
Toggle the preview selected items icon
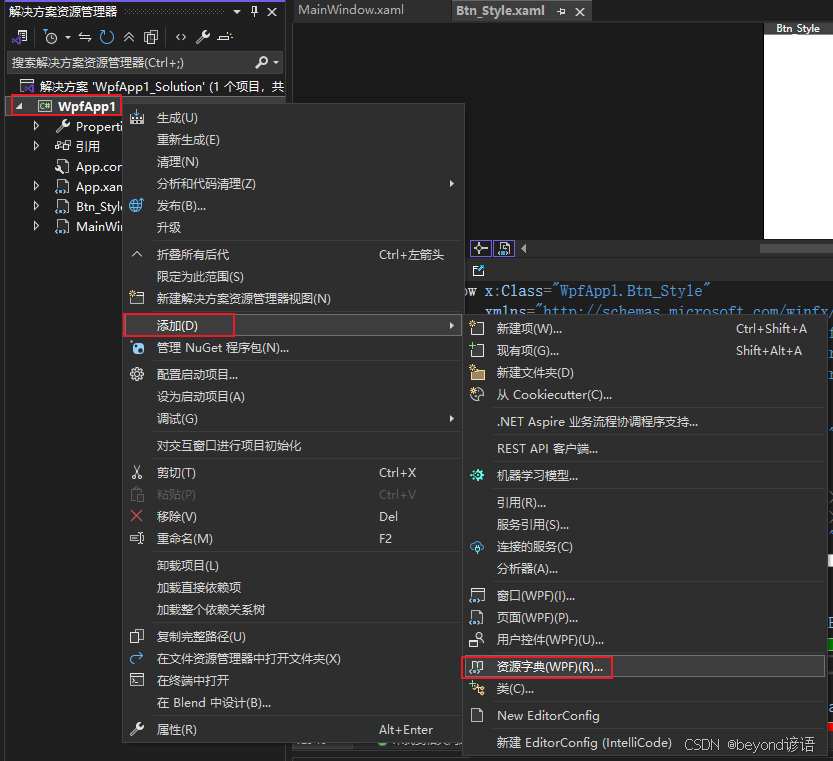pos(225,37)
